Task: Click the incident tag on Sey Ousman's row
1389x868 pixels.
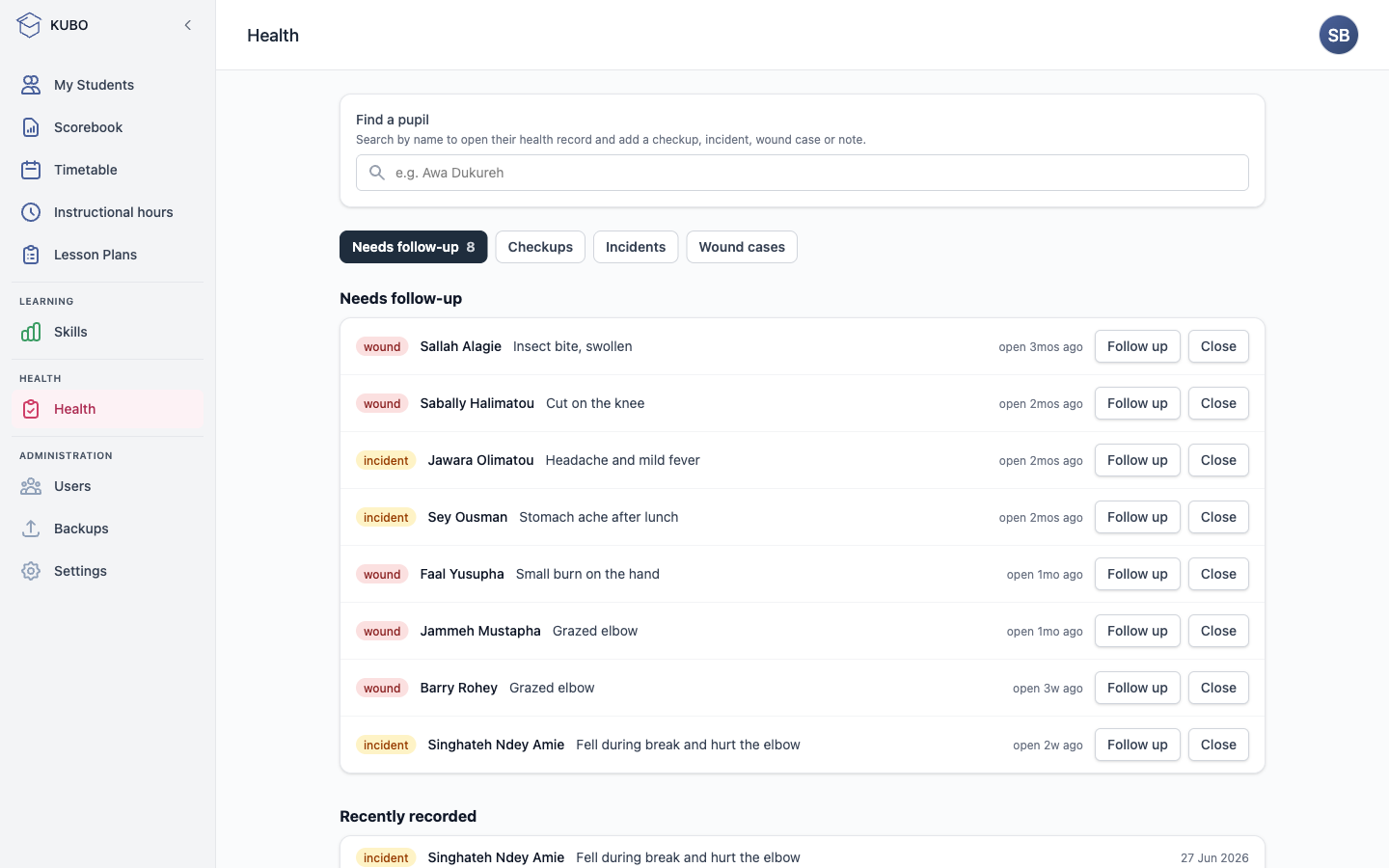Action: 386,517
